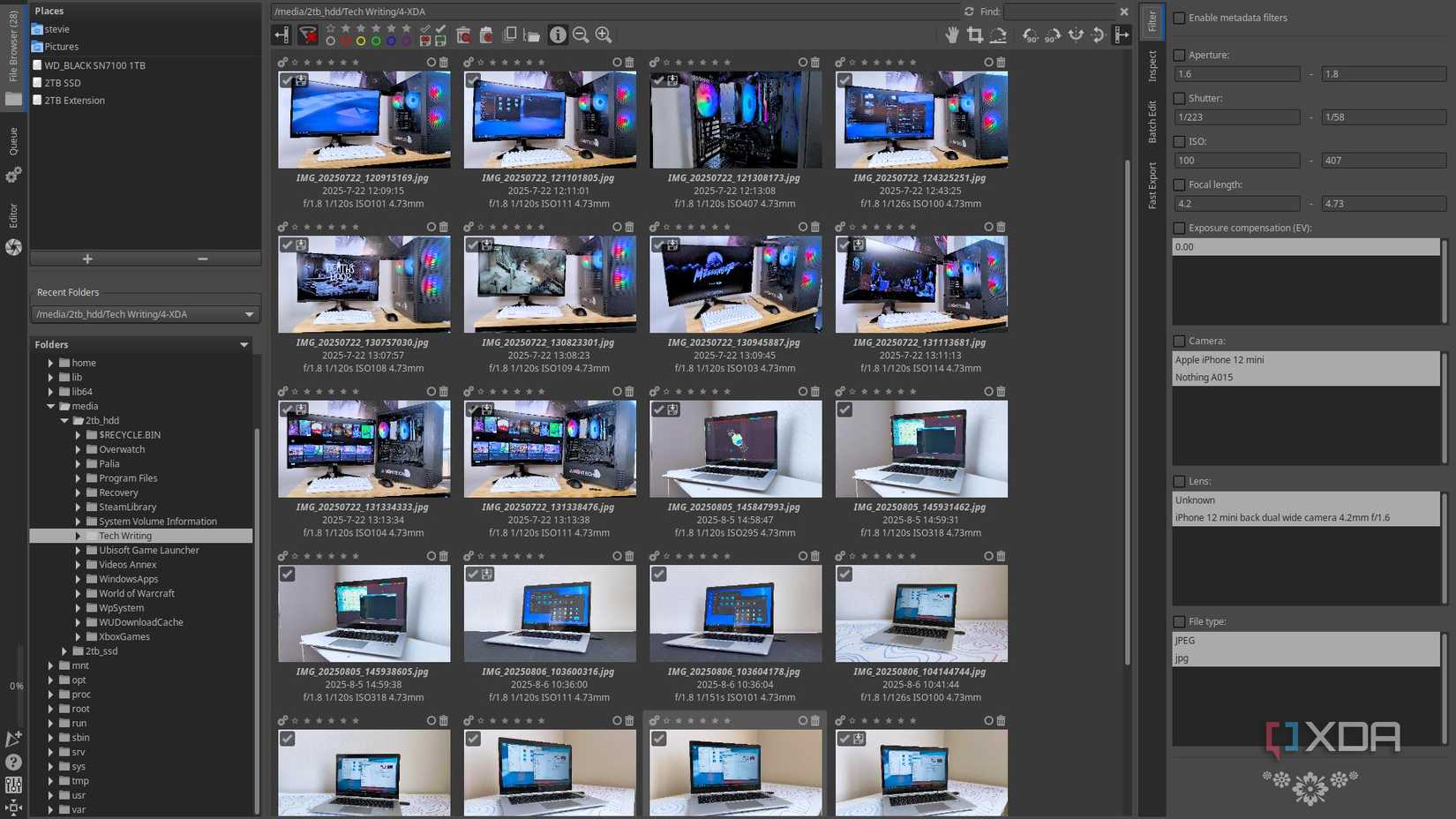Check the Camera filter checkbox
The image size is (1456, 819).
(1179, 341)
